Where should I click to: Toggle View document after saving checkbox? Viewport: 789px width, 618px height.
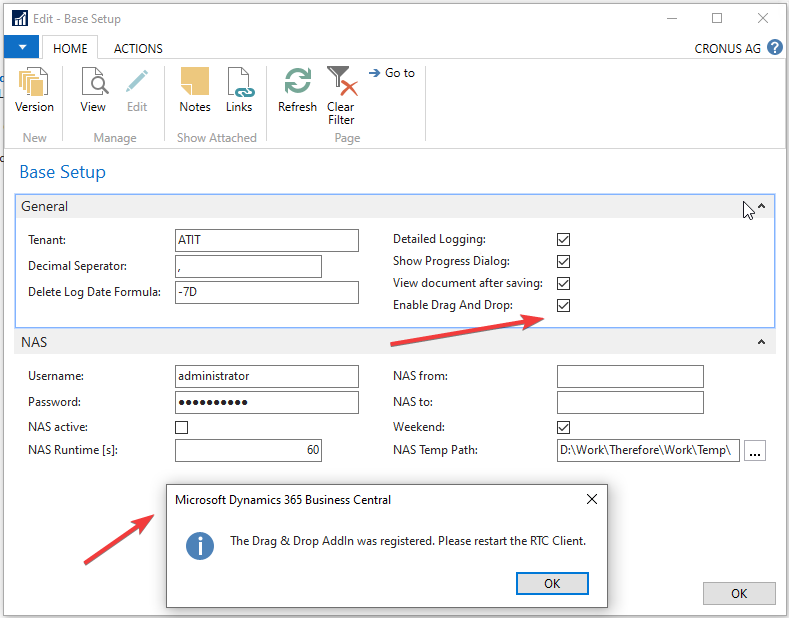pyautogui.click(x=564, y=283)
